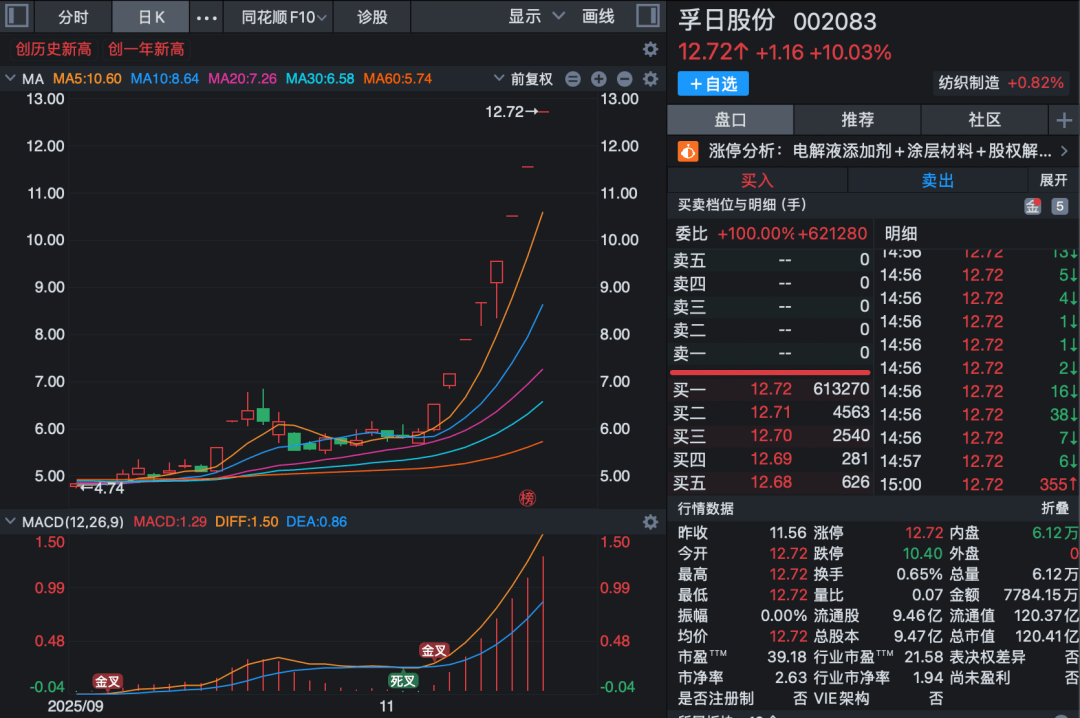Zoom in chart with plus circle
This screenshot has width=1080, height=718.
(599, 79)
